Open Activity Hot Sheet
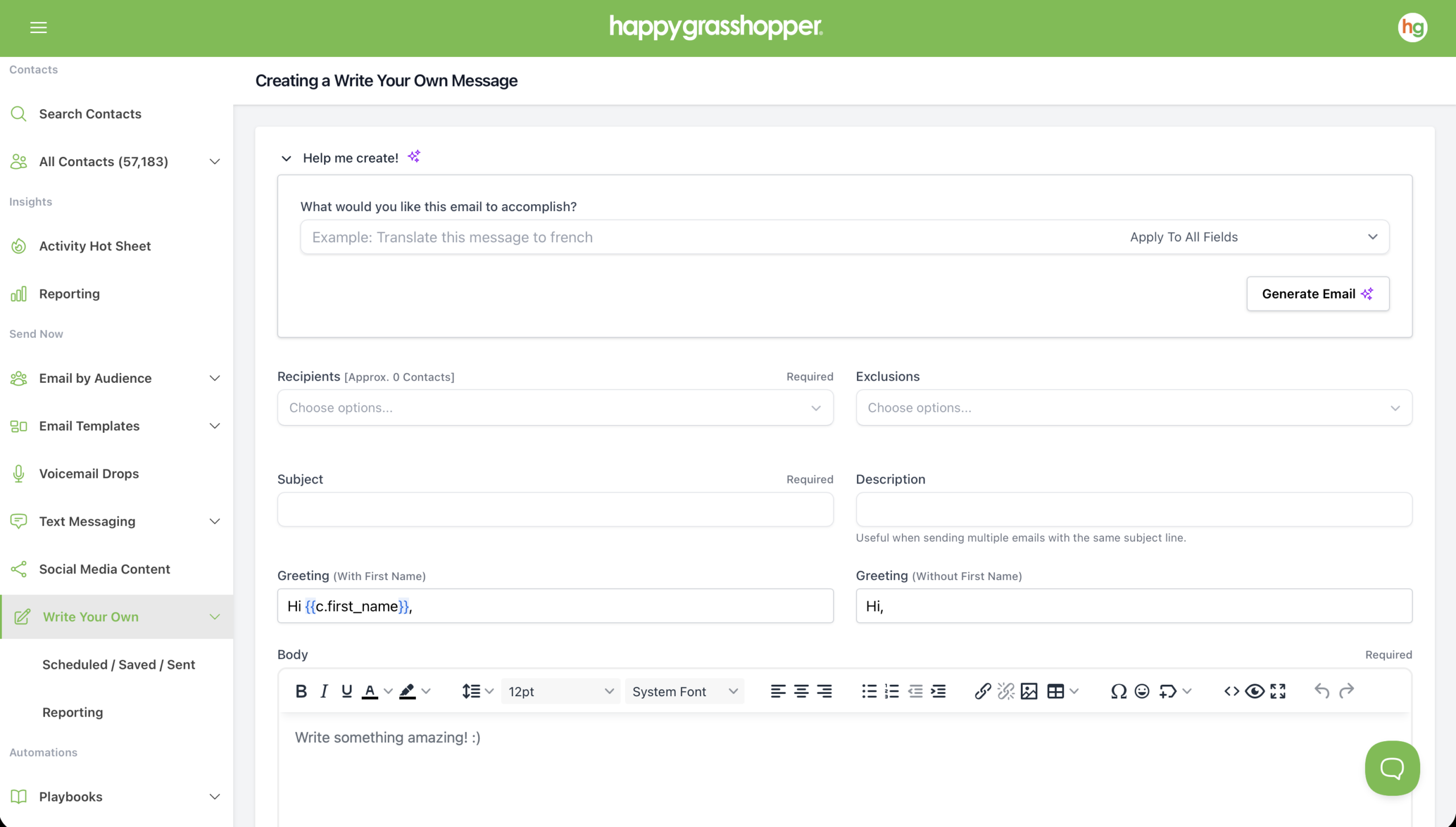The image size is (1456, 827). tap(95, 246)
